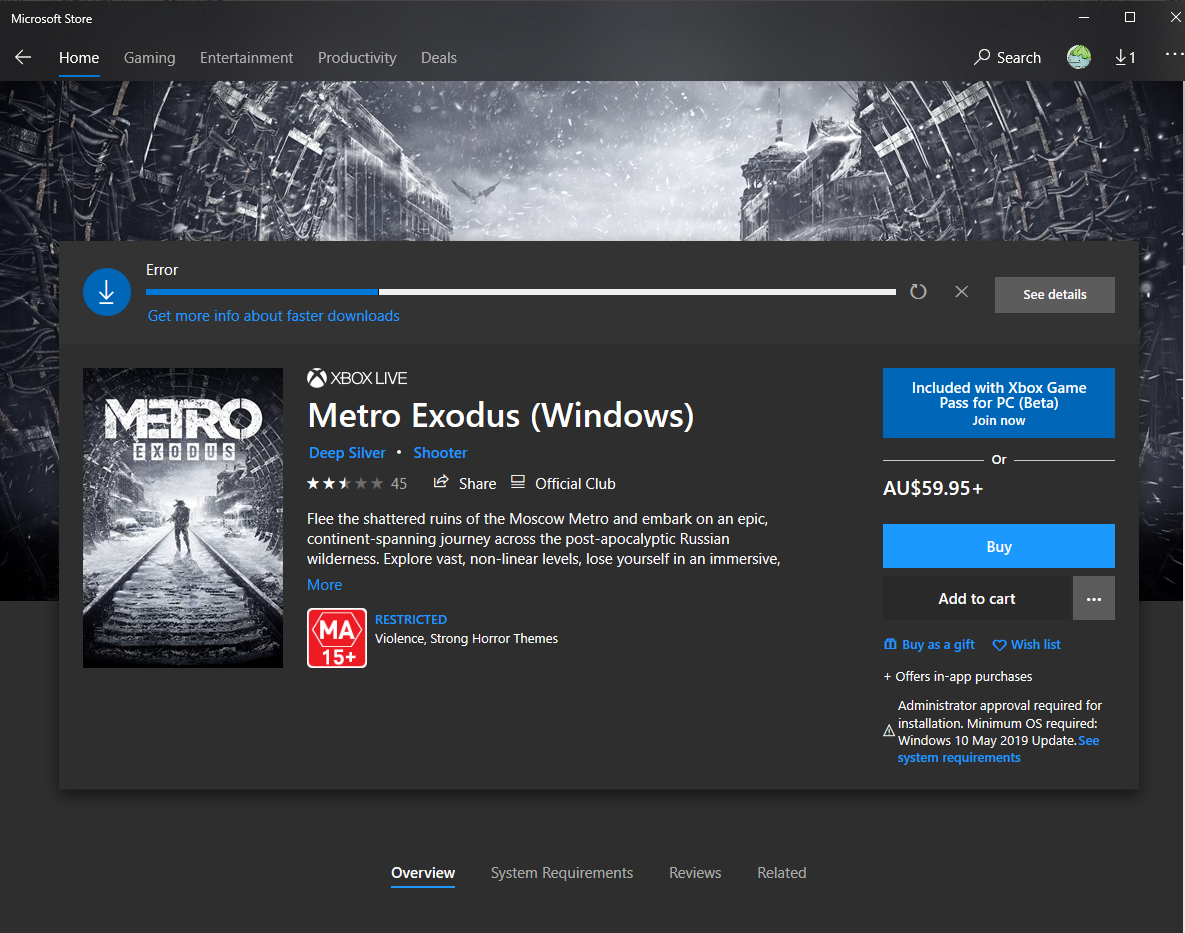Screen dimensions: 1185x933
Task: Maximize the Microsoft Store window
Action: pyautogui.click(x=1130, y=17)
